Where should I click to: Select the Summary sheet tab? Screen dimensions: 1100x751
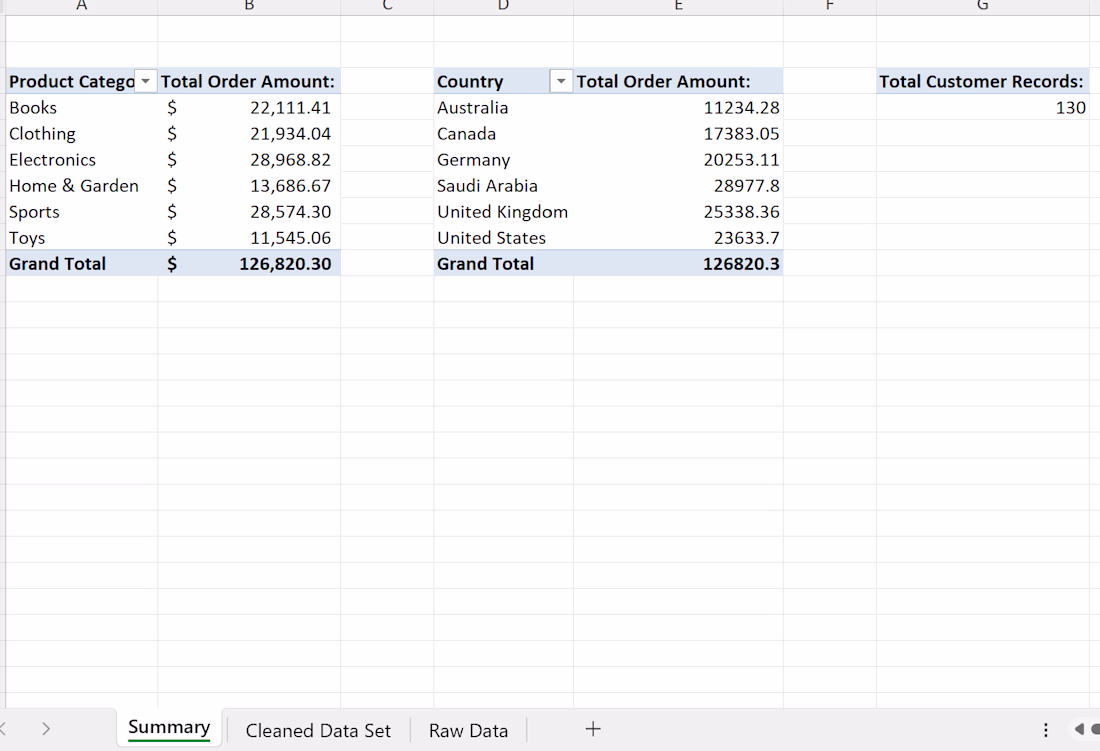[x=169, y=728]
